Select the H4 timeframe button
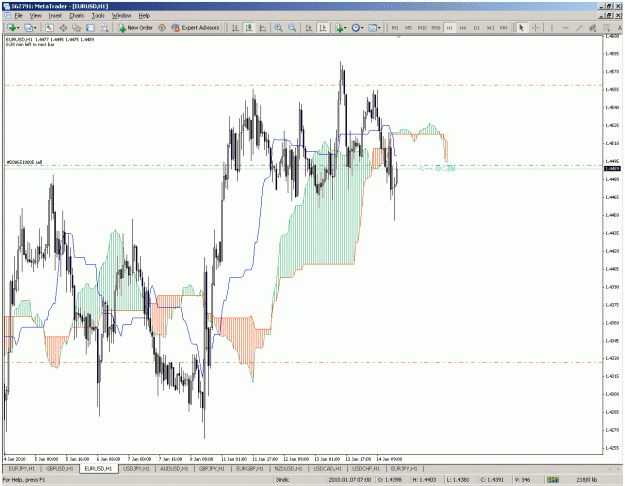Screen dimensions: 625x486 click(x=463, y=28)
